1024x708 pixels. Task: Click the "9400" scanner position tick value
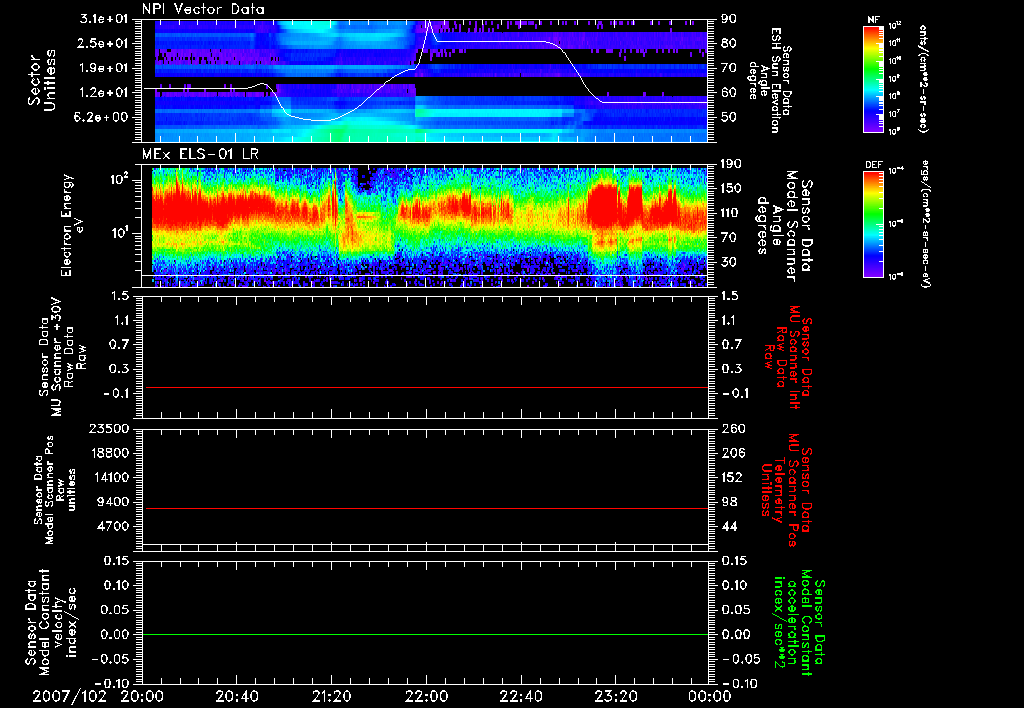tap(112, 502)
